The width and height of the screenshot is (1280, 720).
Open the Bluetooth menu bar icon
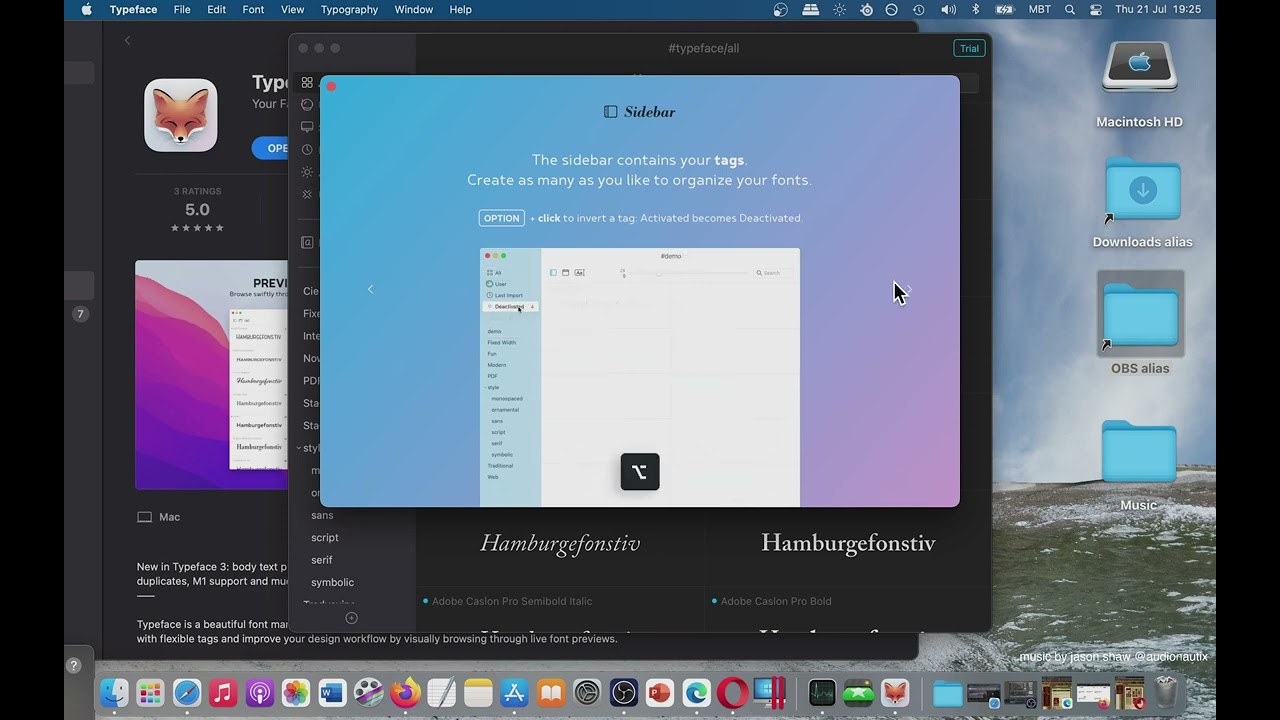[x=976, y=9]
